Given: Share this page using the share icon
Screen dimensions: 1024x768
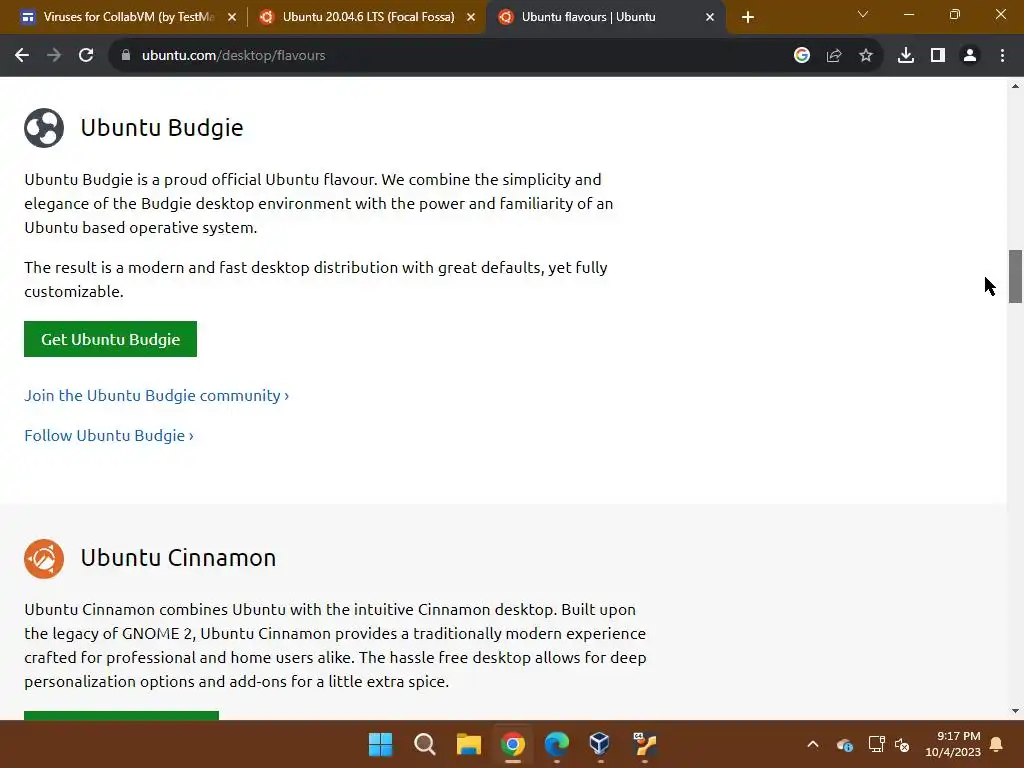Looking at the screenshot, I should (834, 56).
